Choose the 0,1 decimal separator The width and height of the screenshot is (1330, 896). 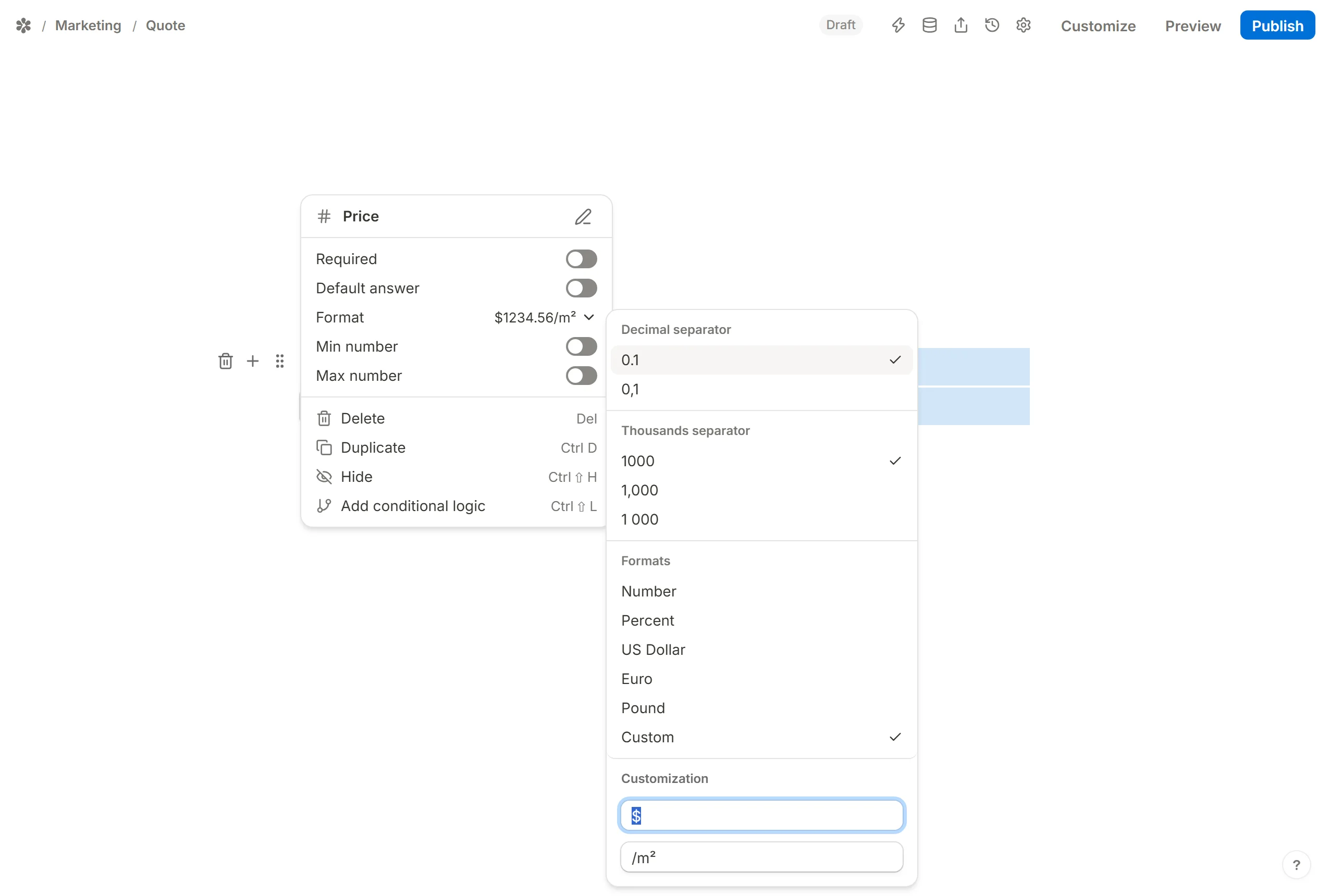coord(761,389)
